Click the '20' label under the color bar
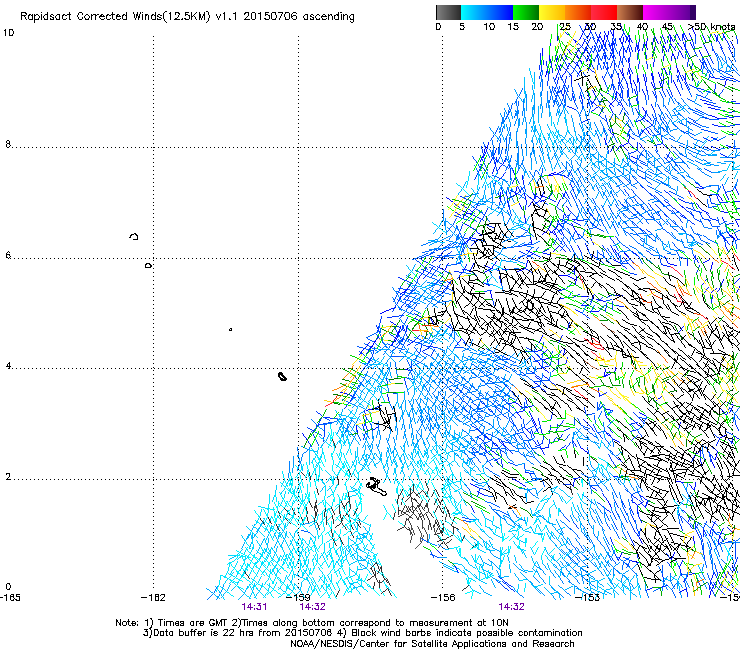The image size is (740, 650). click(537, 27)
